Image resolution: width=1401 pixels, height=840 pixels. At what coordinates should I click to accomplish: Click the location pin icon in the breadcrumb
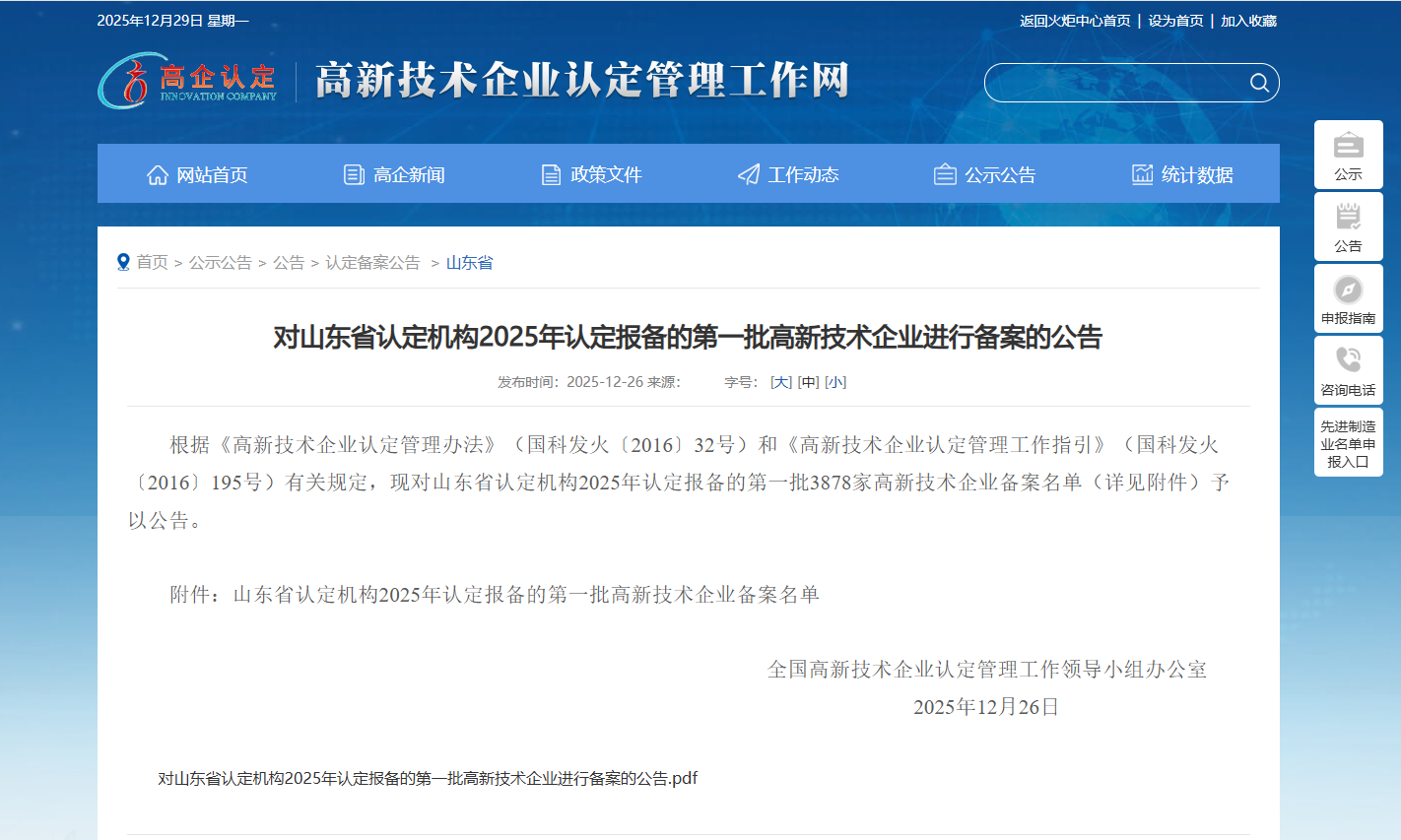[122, 261]
